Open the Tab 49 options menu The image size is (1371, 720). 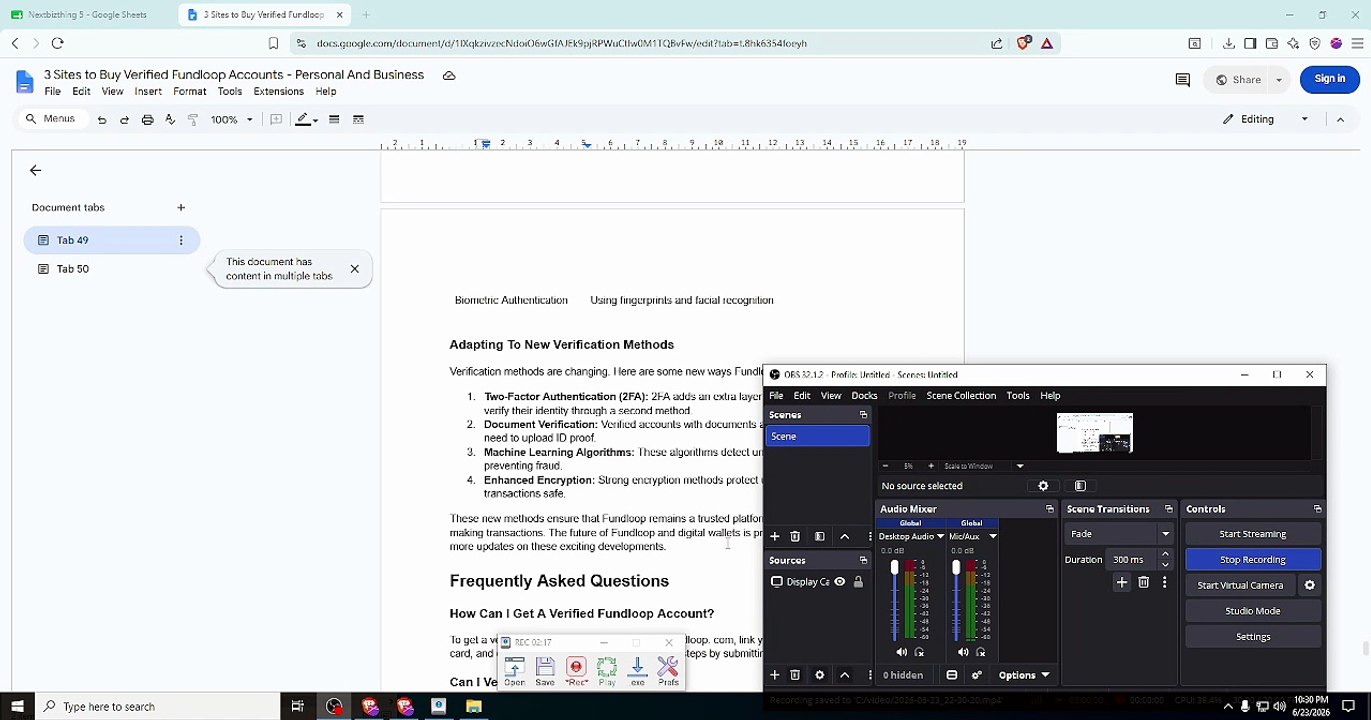click(x=181, y=241)
